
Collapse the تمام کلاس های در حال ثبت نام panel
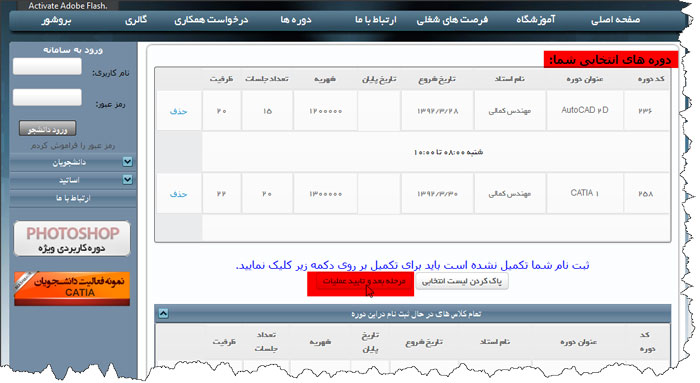coord(163,313)
